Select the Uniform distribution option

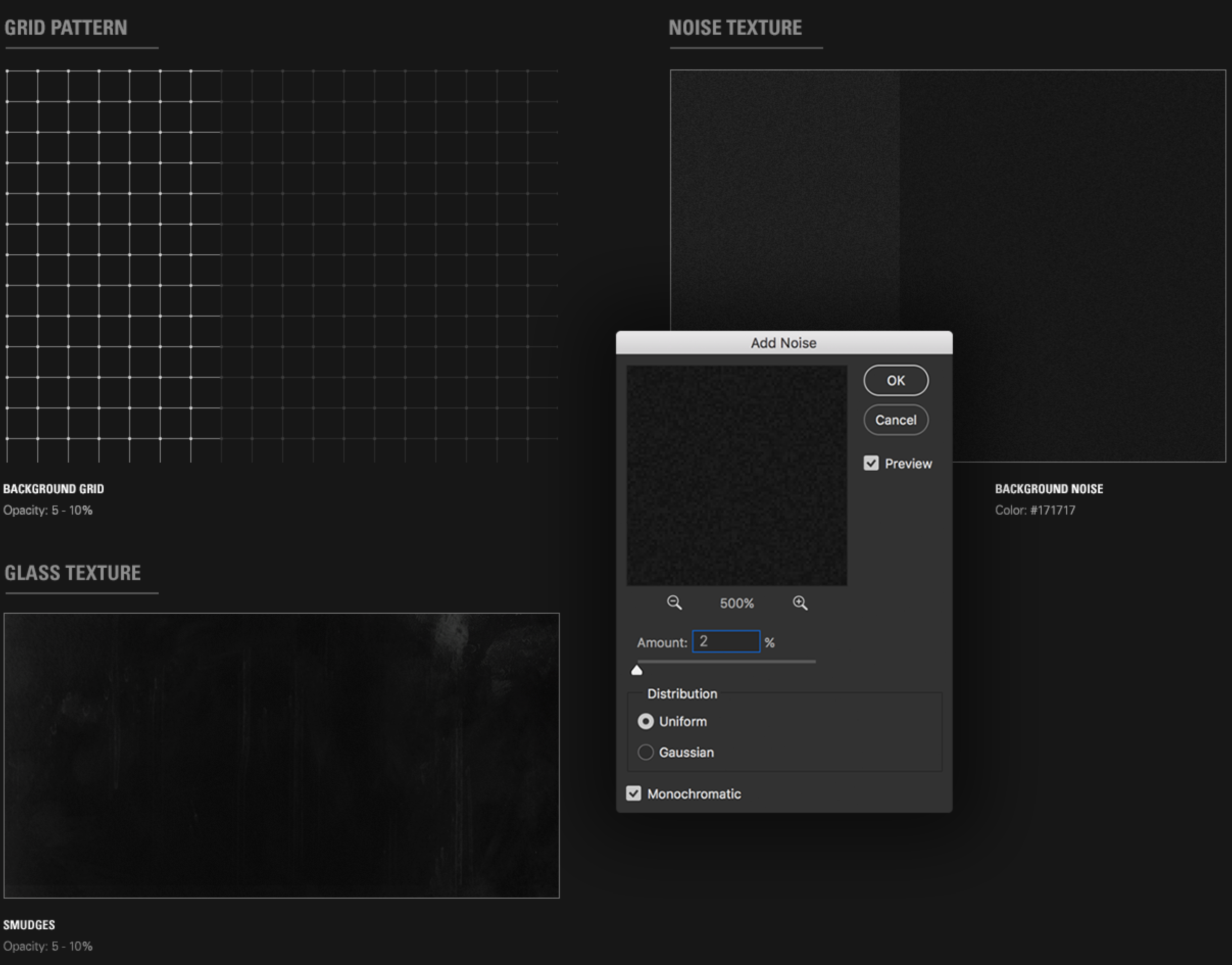click(646, 721)
